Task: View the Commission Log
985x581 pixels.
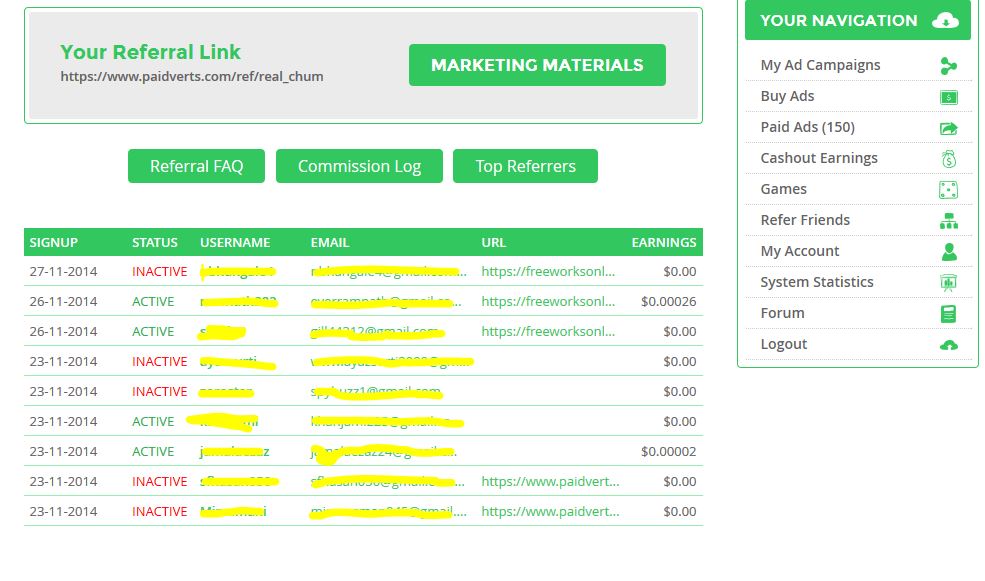Action: click(359, 166)
